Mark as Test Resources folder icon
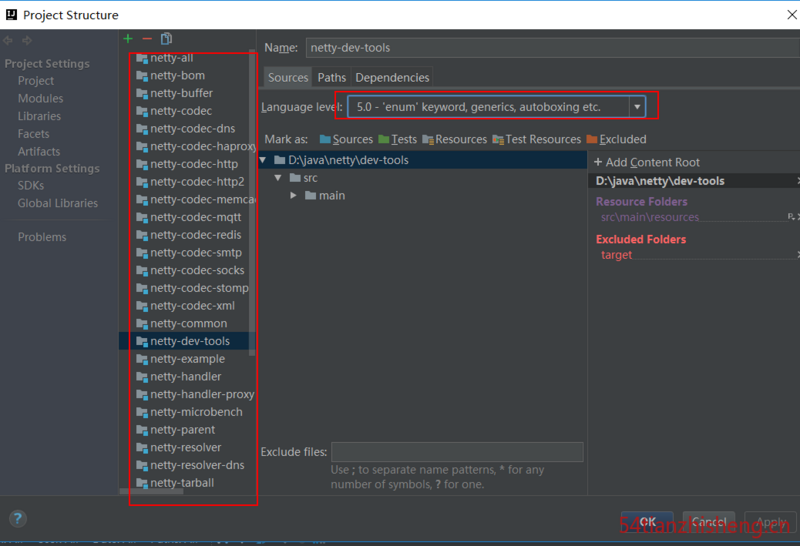 [498, 139]
